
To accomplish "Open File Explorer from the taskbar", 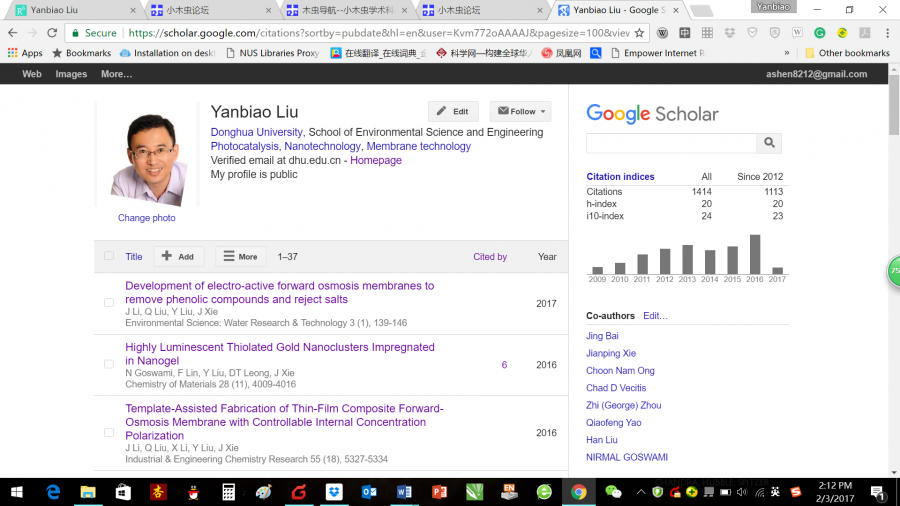I will click(x=88, y=492).
